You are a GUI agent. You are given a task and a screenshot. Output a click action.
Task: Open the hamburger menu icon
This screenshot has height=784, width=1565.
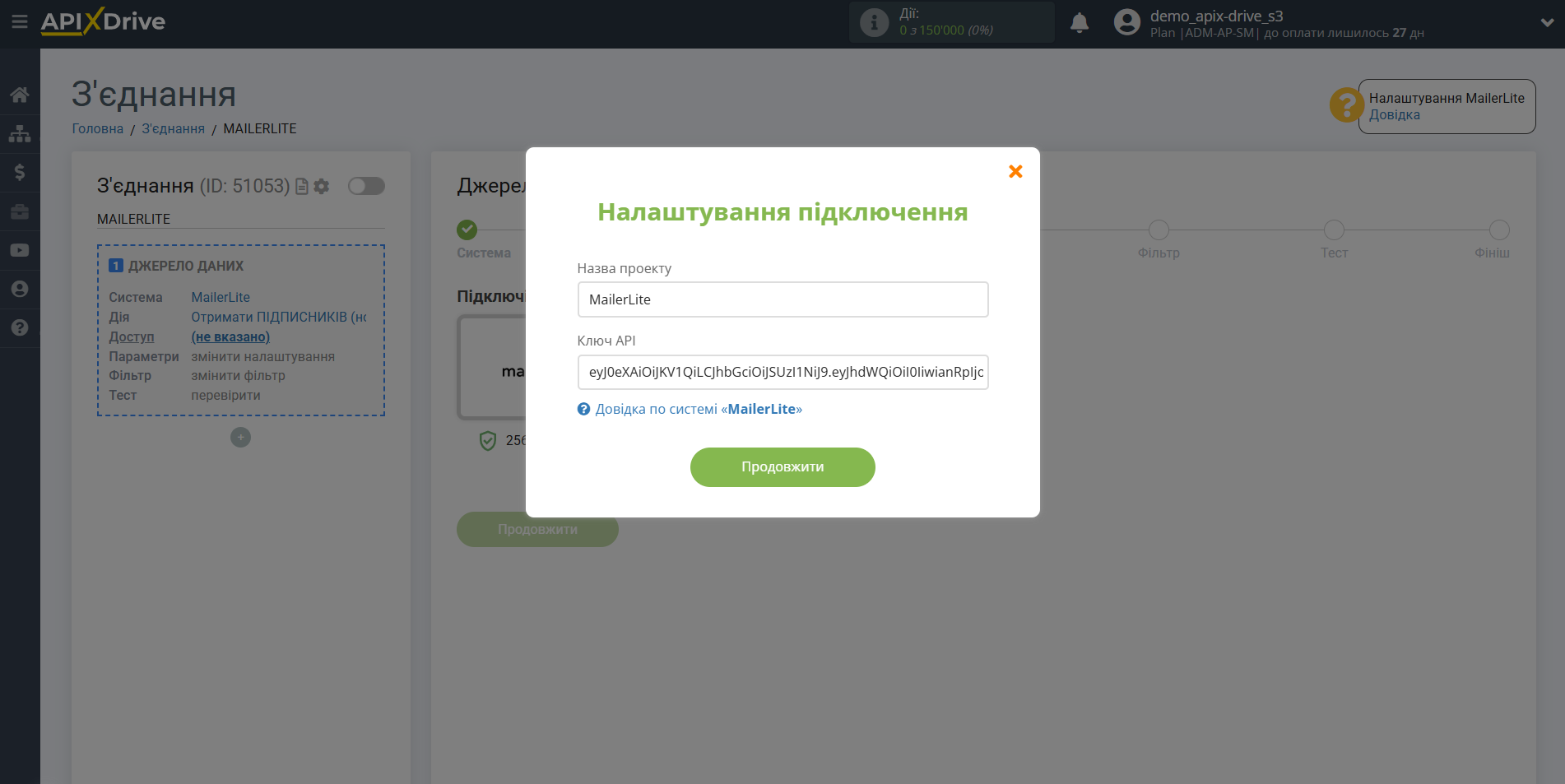pos(20,21)
